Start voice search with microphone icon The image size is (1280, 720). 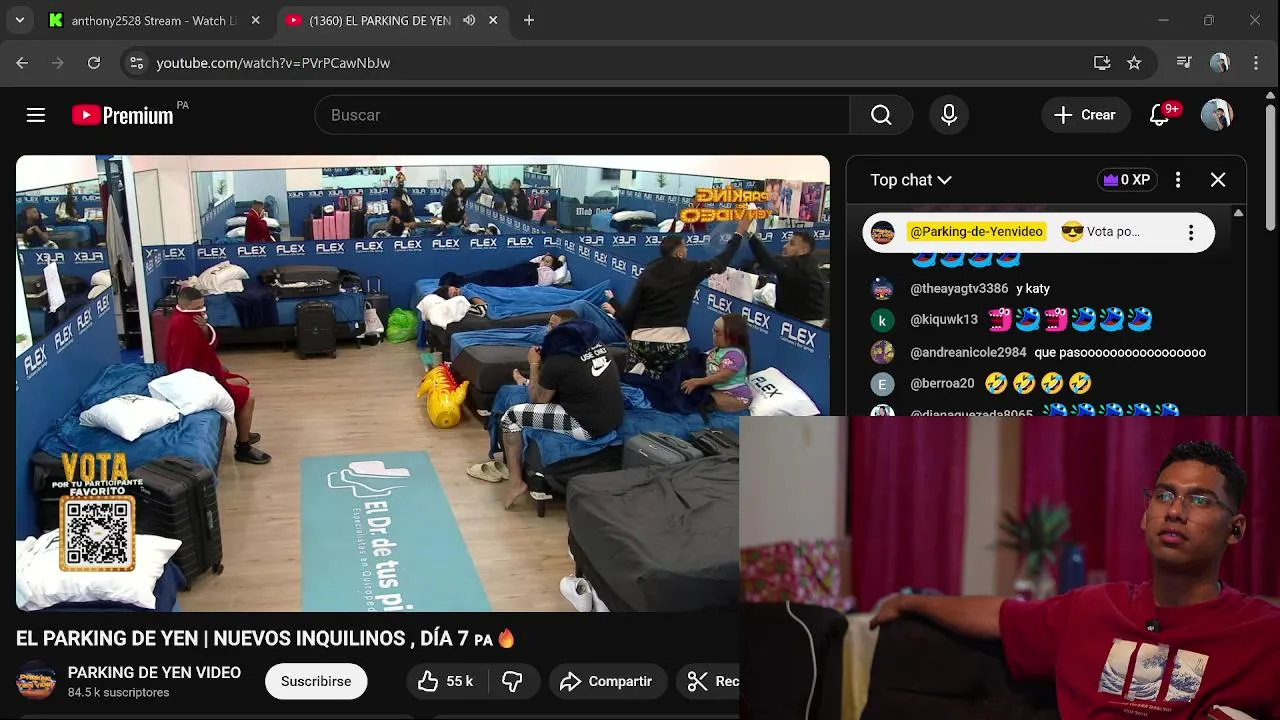[949, 115]
